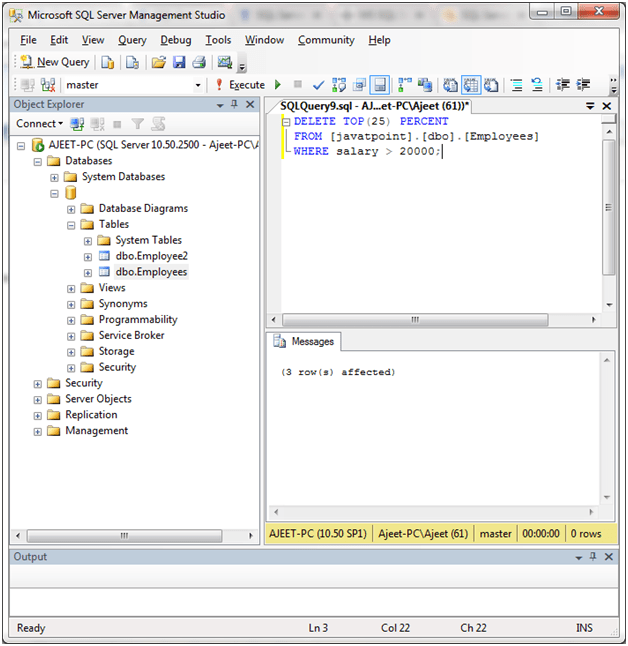Open standard toolbar options arrow
The image size is (628, 646).
(x=242, y=63)
